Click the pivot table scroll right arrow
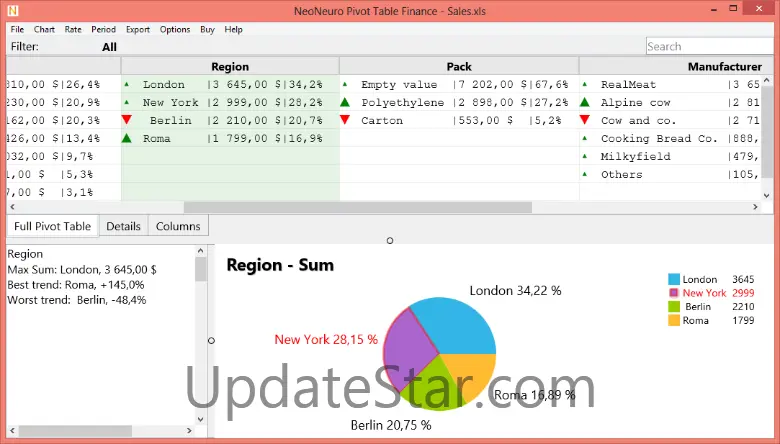This screenshot has height=444, width=780. 755,207
